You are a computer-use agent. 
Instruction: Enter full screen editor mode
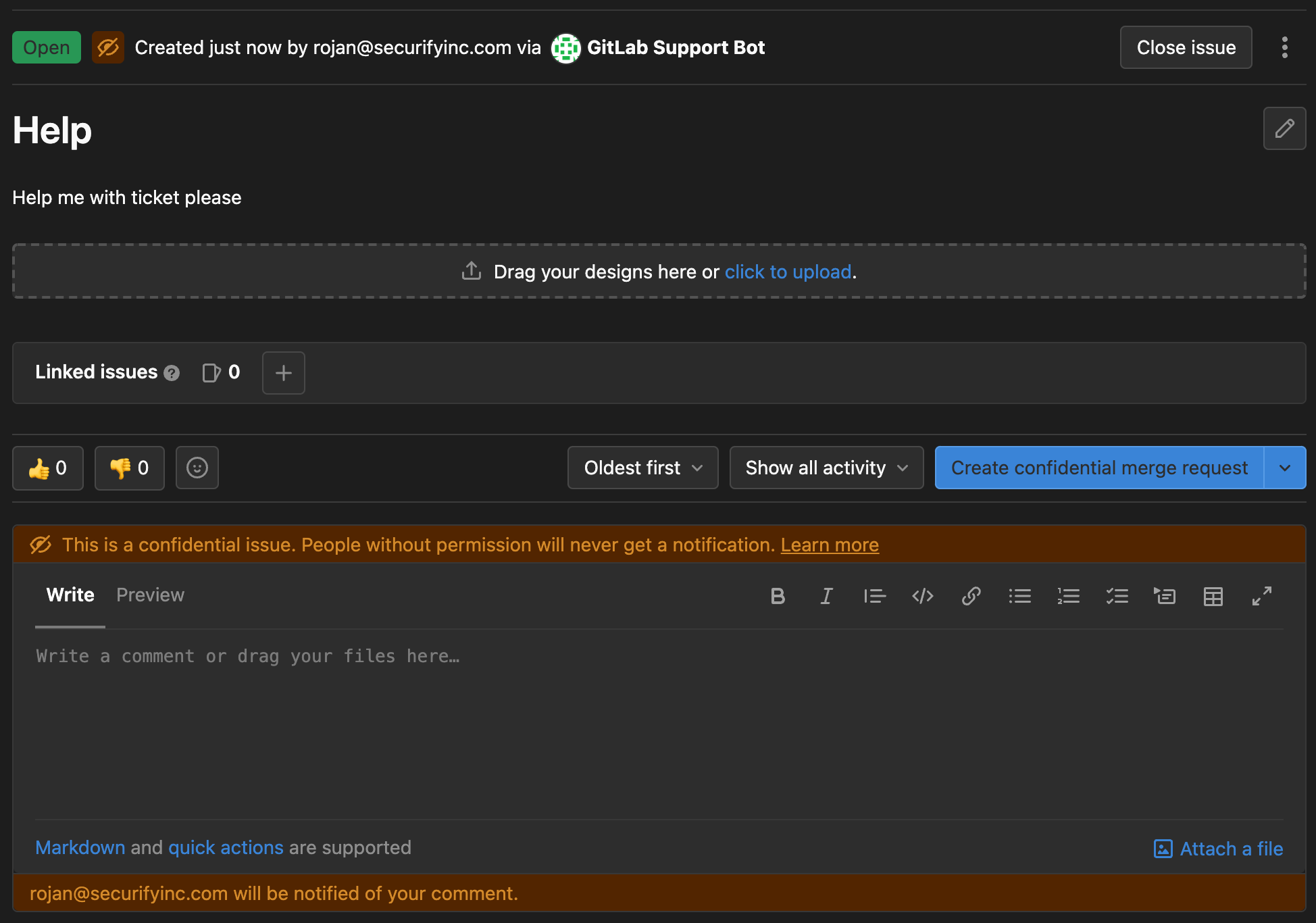tap(1262, 596)
